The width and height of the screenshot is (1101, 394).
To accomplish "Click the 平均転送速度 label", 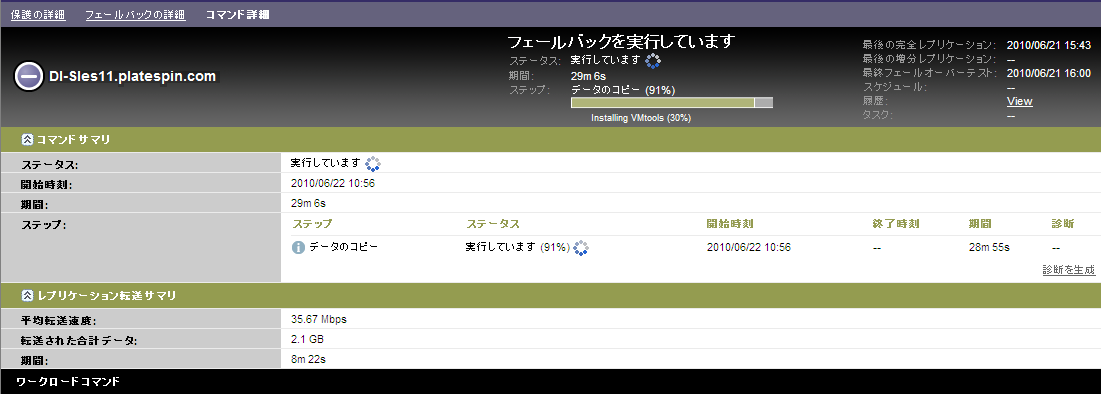I will [58, 320].
